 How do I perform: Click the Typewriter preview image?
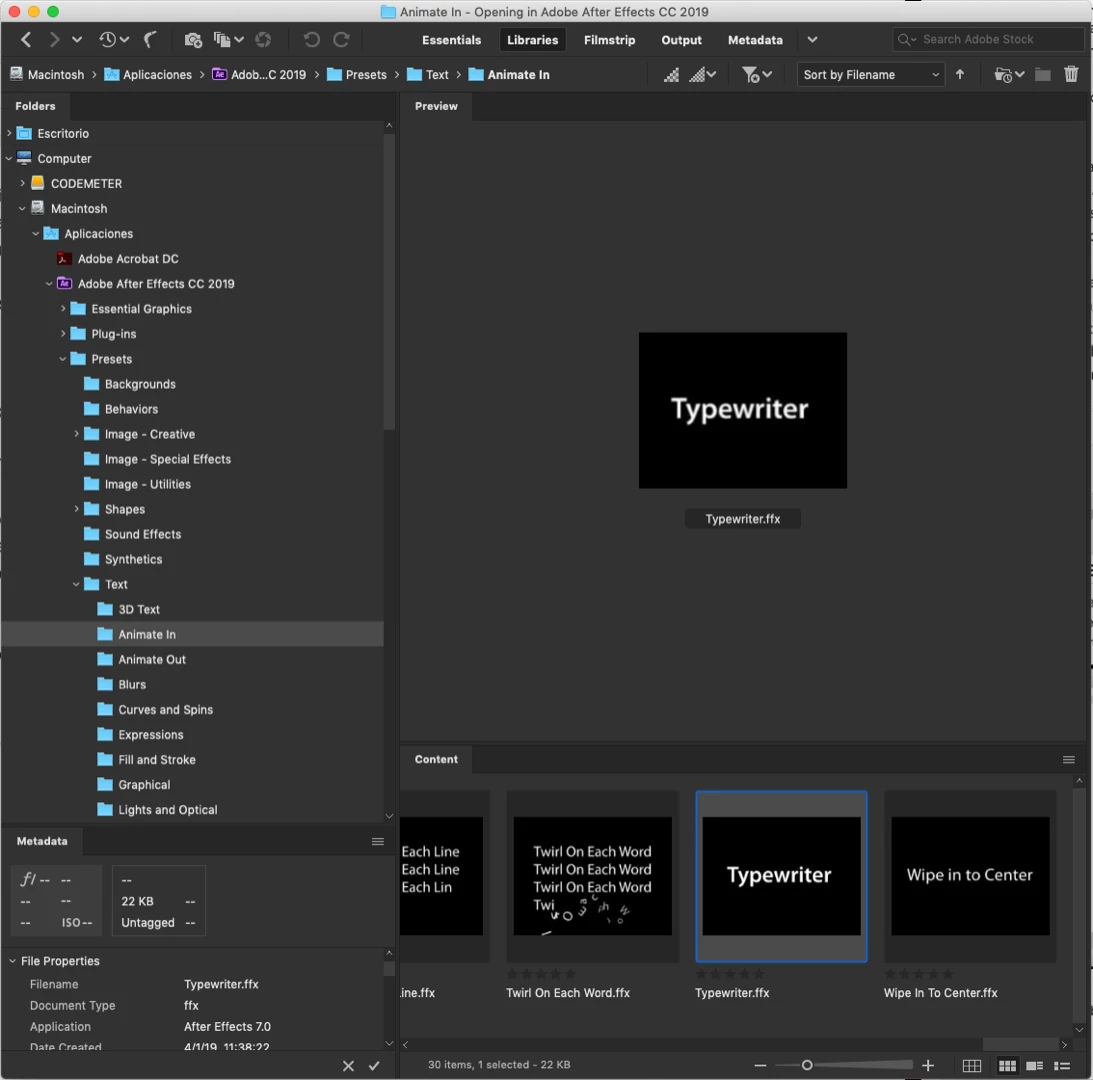743,411
